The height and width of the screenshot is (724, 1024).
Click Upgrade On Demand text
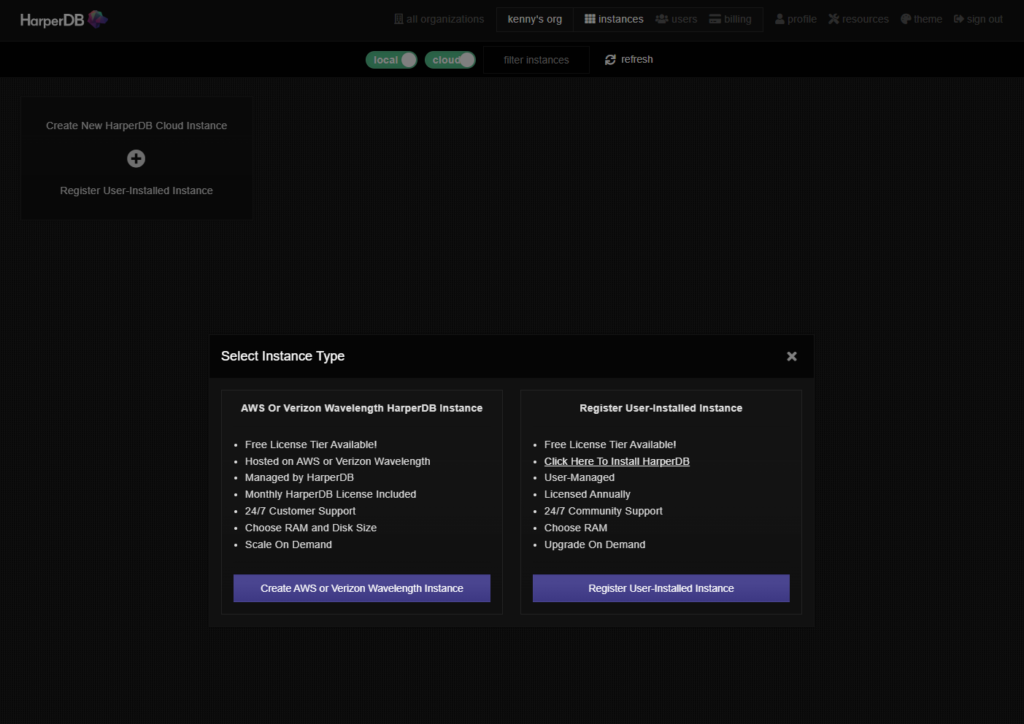[x=594, y=544]
